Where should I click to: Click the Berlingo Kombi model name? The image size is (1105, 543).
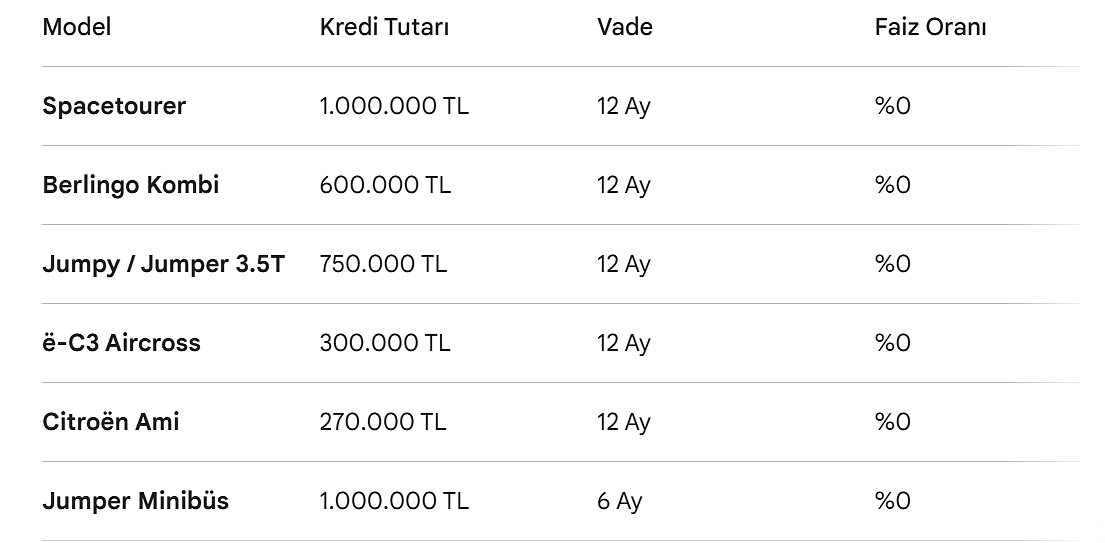tap(130, 185)
